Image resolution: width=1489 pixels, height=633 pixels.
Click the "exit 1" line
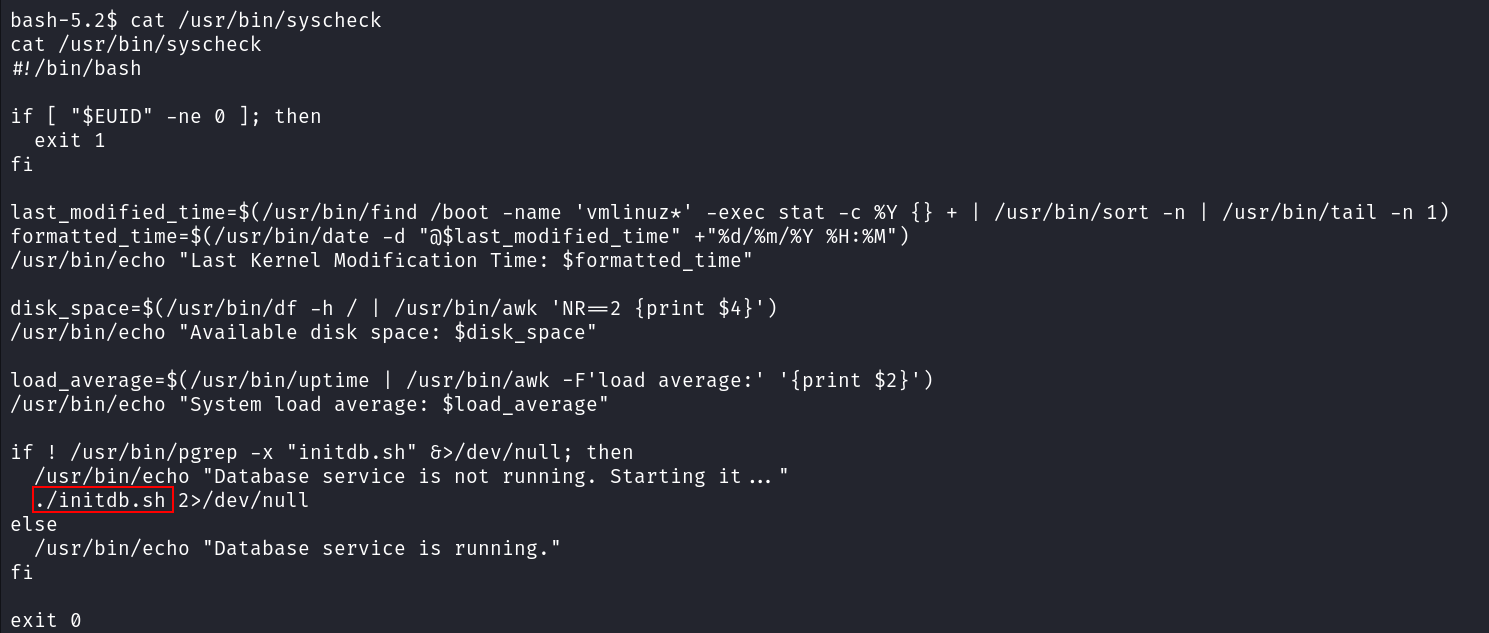coord(70,140)
